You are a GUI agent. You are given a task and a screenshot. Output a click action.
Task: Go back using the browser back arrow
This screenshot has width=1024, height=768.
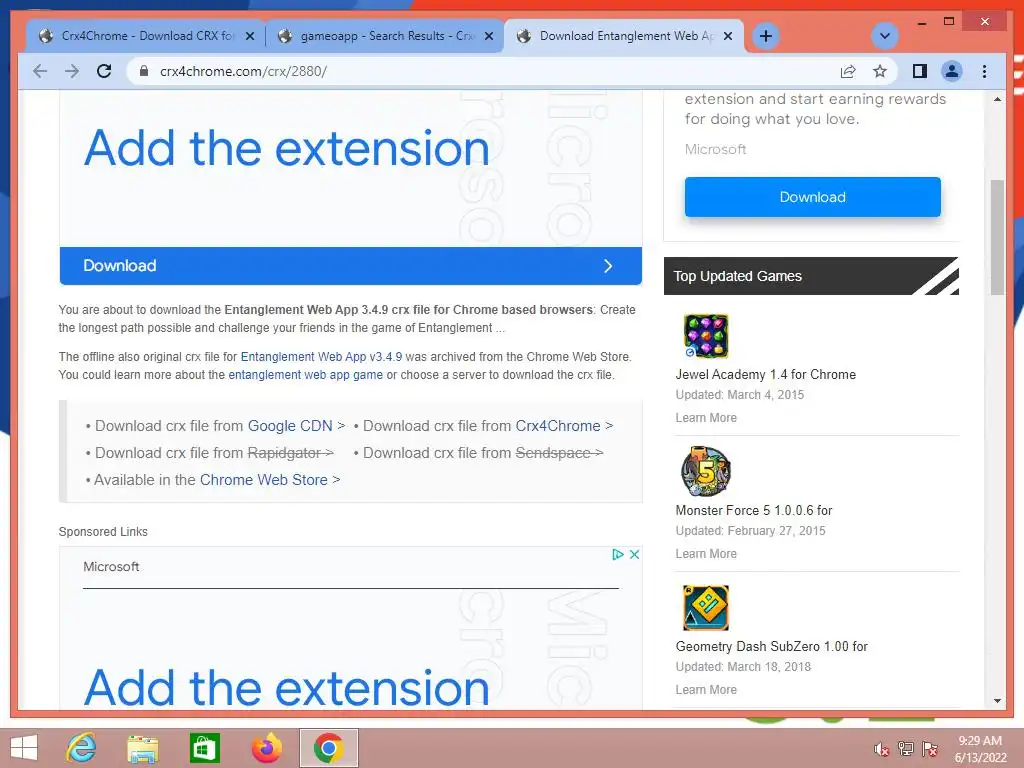(x=40, y=71)
